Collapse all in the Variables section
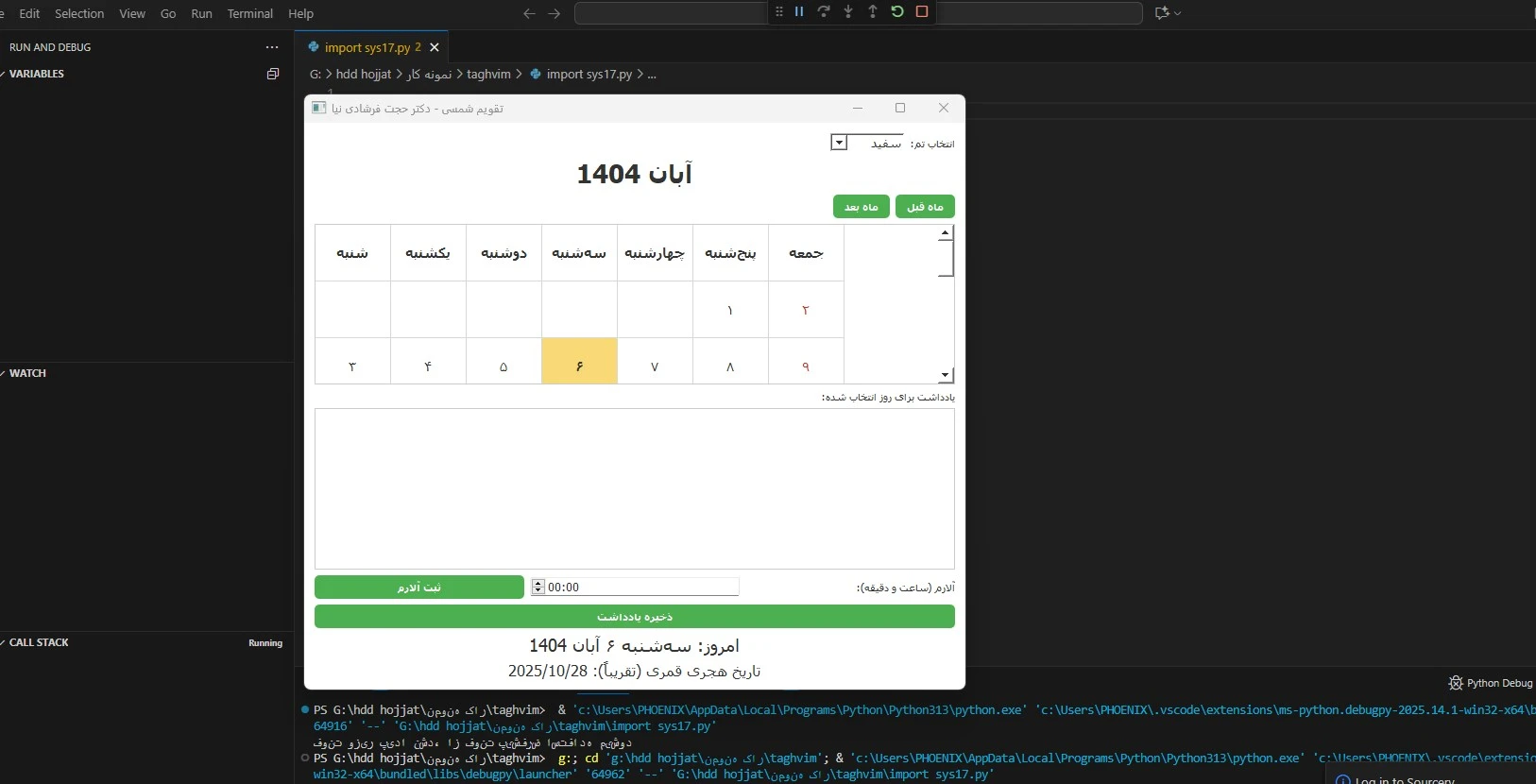 [x=273, y=74]
